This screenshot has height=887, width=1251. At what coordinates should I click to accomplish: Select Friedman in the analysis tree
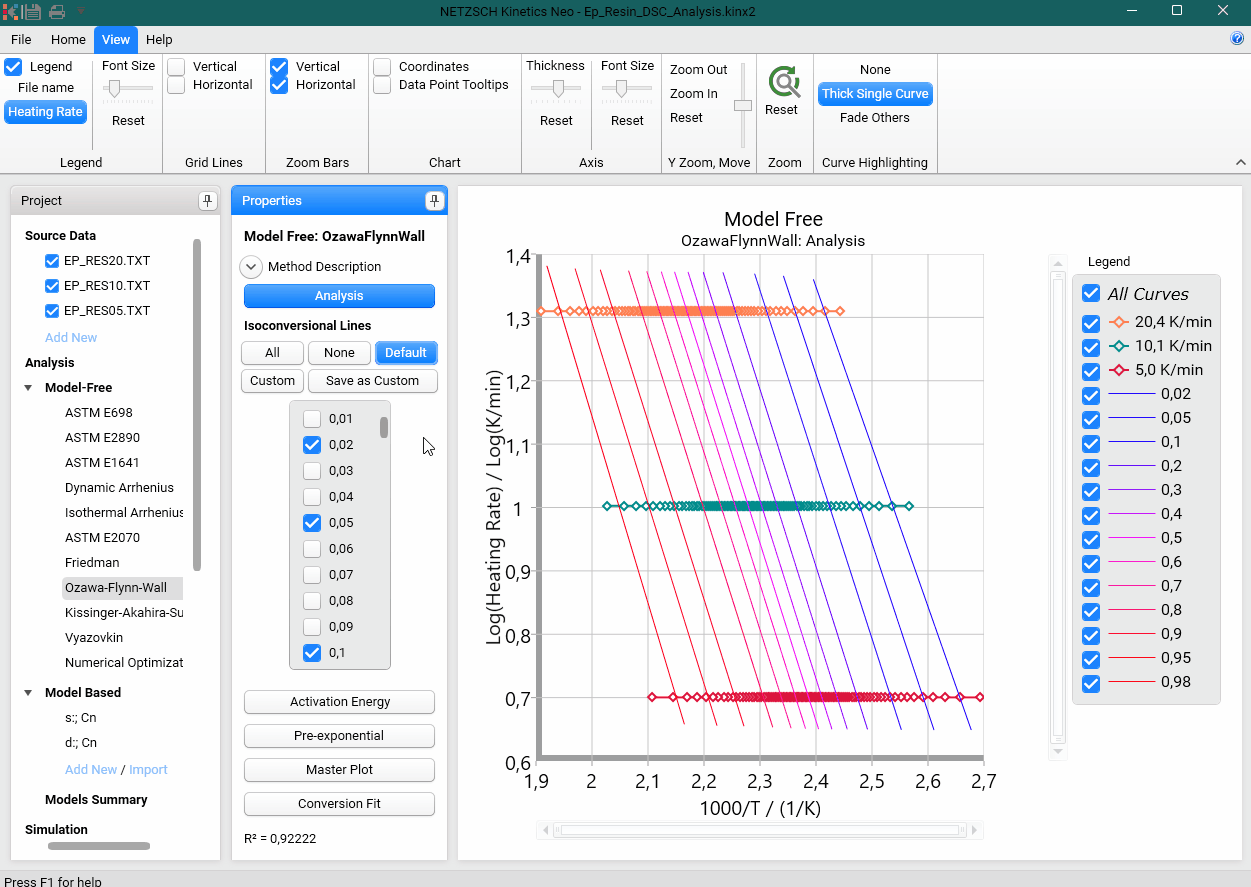coord(92,563)
